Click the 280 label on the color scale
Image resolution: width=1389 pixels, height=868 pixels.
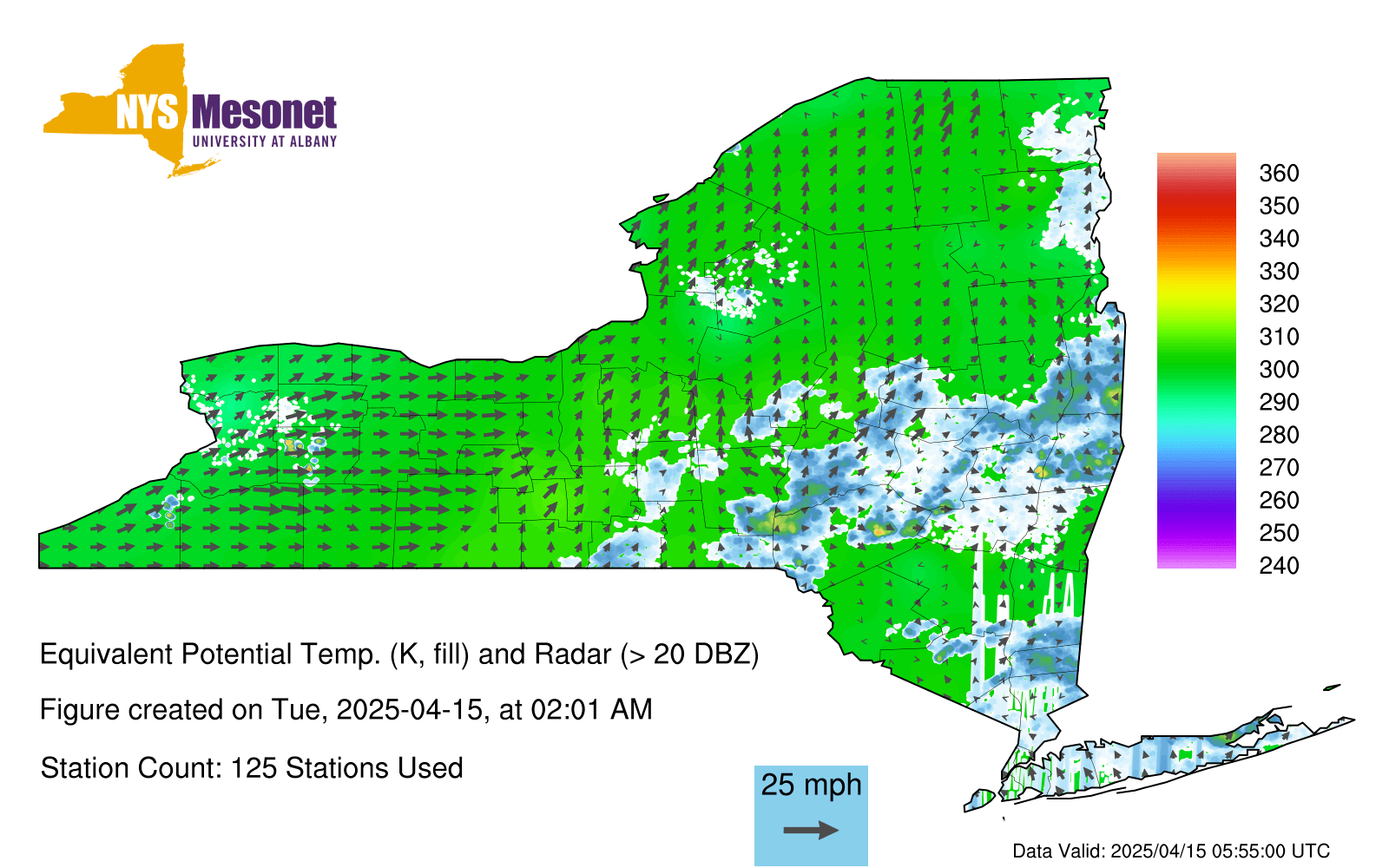pyautogui.click(x=1279, y=435)
